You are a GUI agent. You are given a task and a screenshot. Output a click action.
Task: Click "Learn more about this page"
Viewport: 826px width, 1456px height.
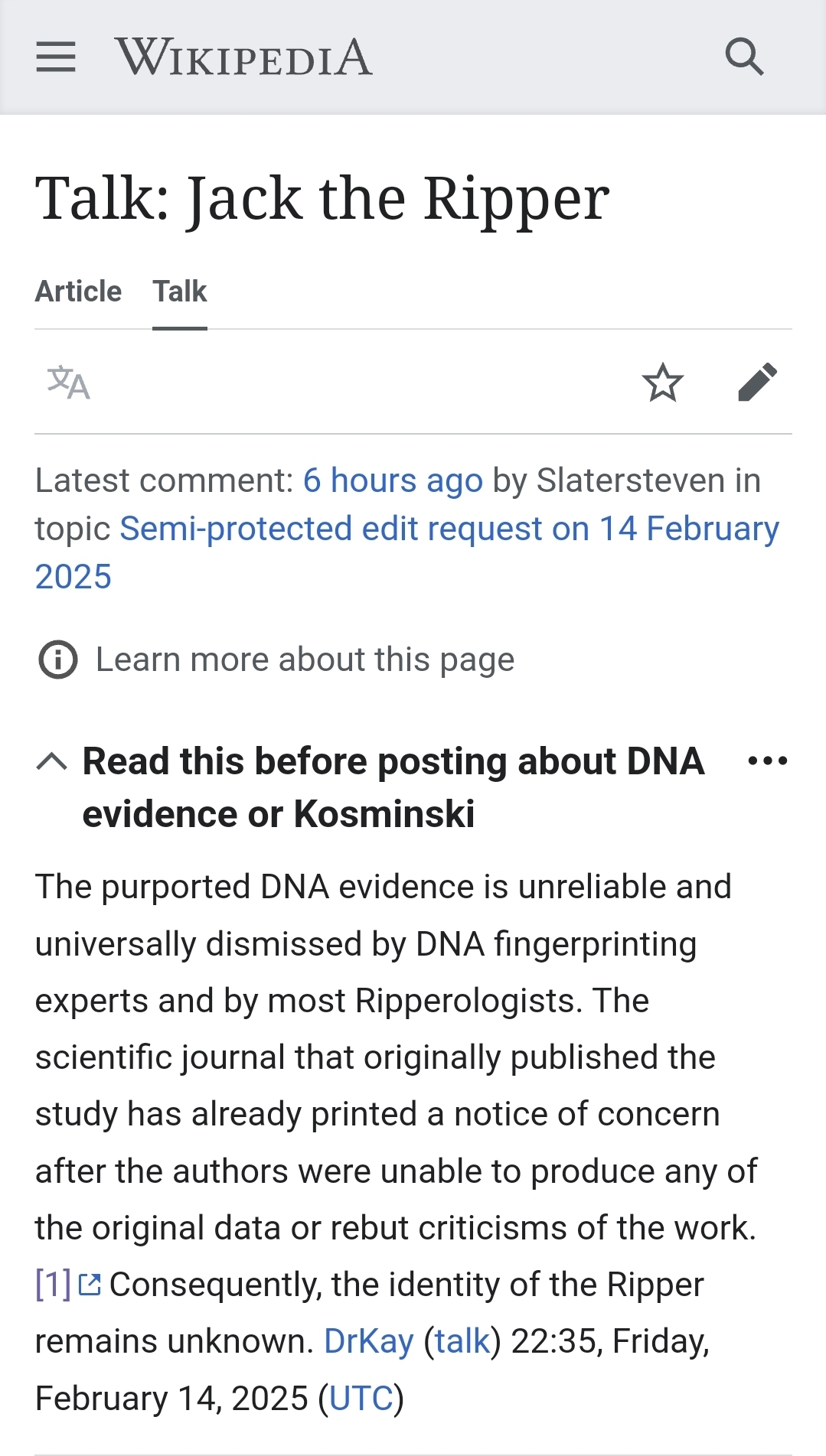[305, 660]
